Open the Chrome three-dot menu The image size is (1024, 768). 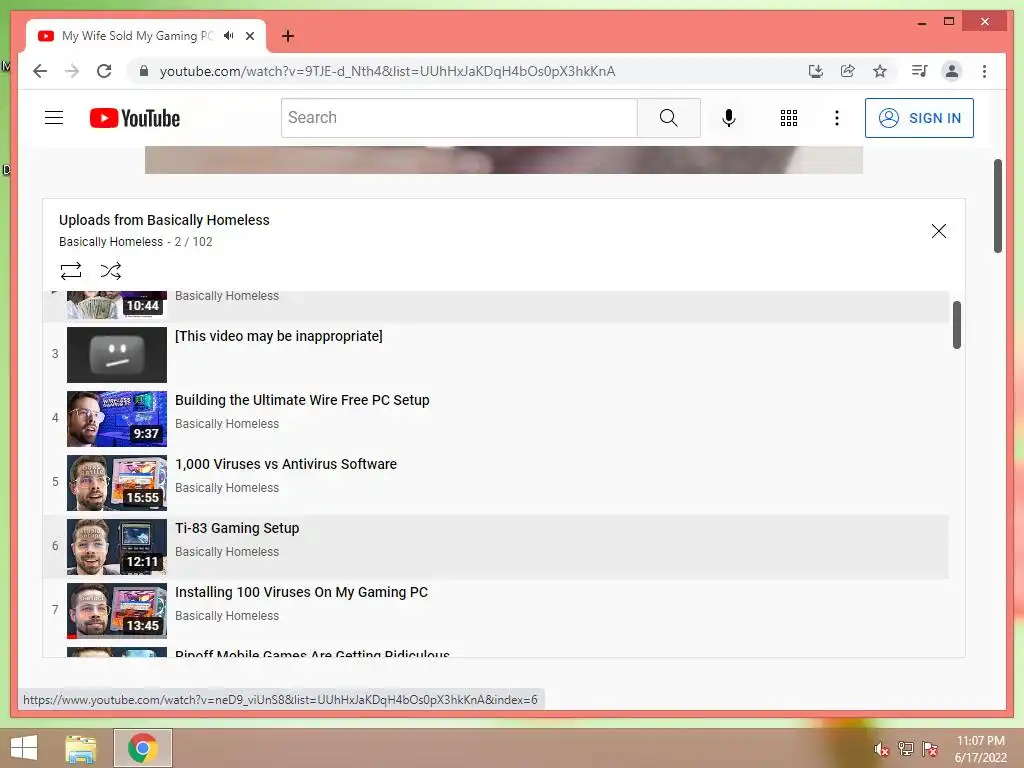(x=984, y=71)
